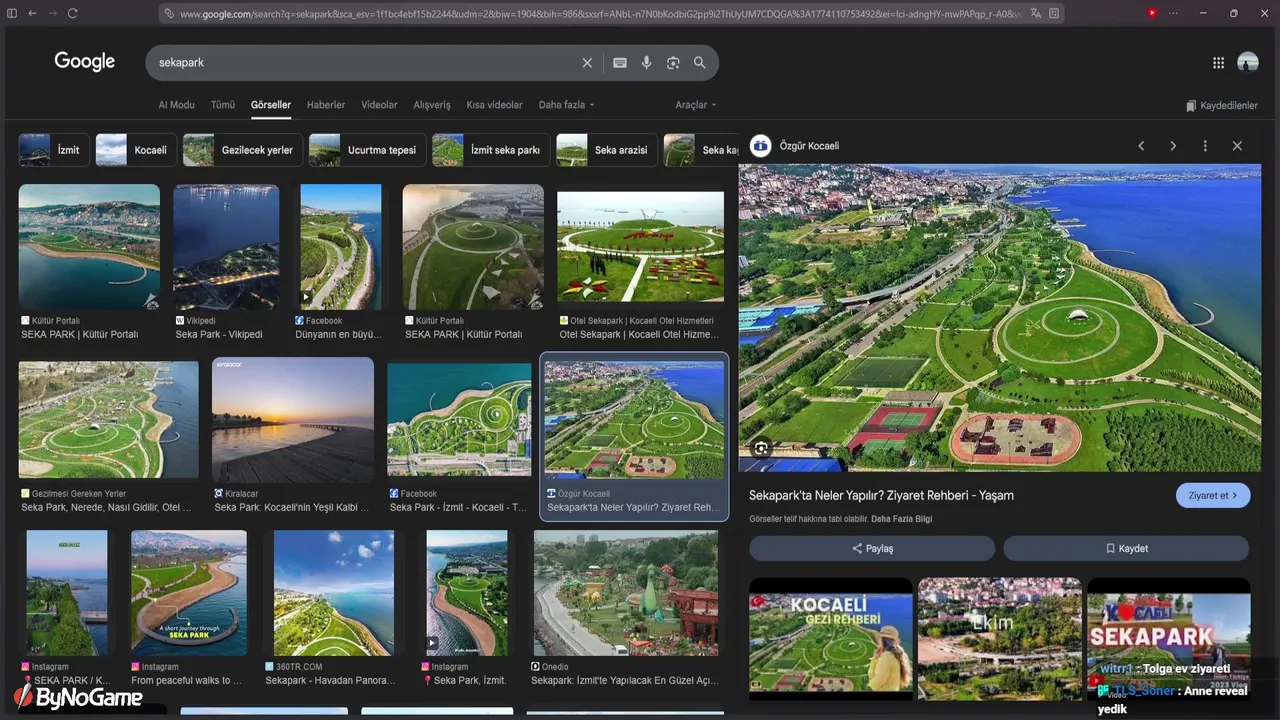This screenshot has width=1280, height=720.
Task: Open Google Lens image search icon
Action: pos(673,62)
